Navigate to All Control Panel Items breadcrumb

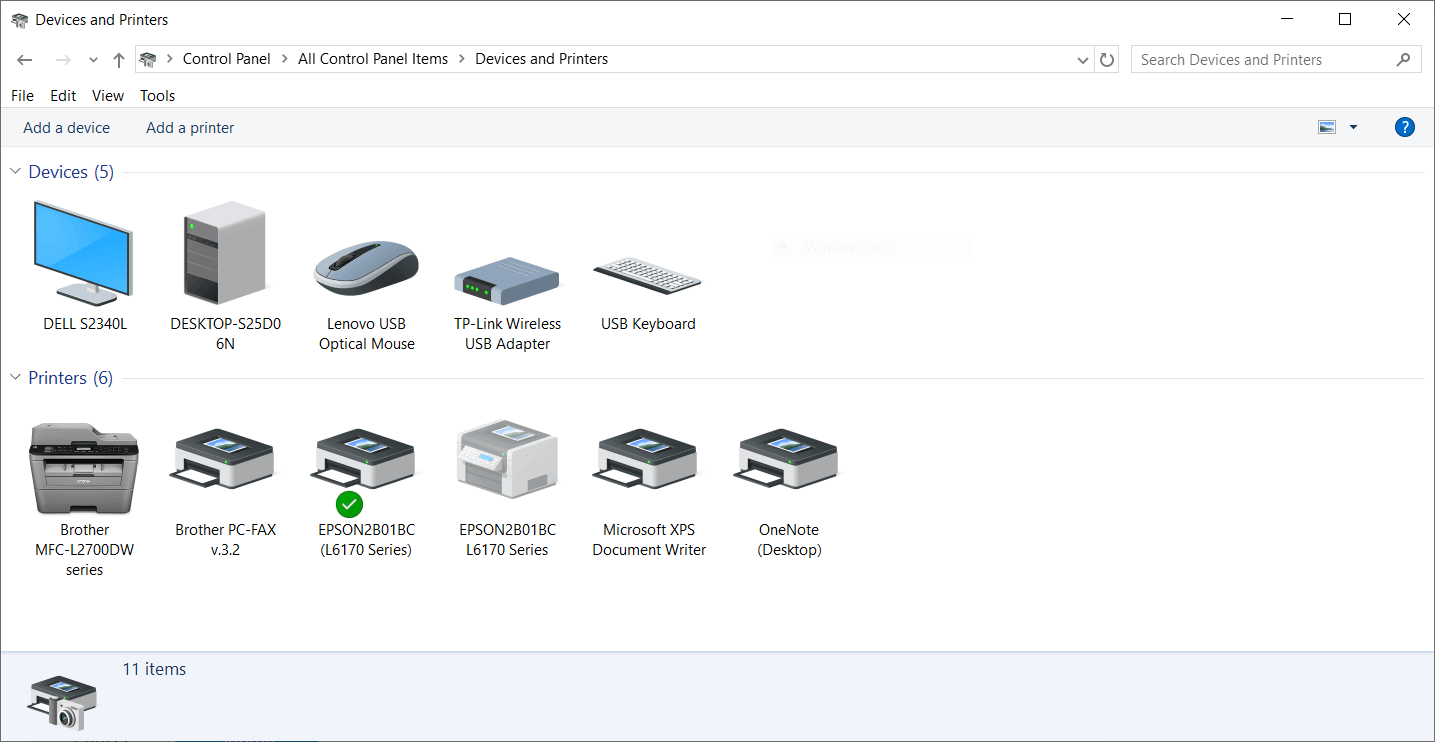tap(373, 59)
